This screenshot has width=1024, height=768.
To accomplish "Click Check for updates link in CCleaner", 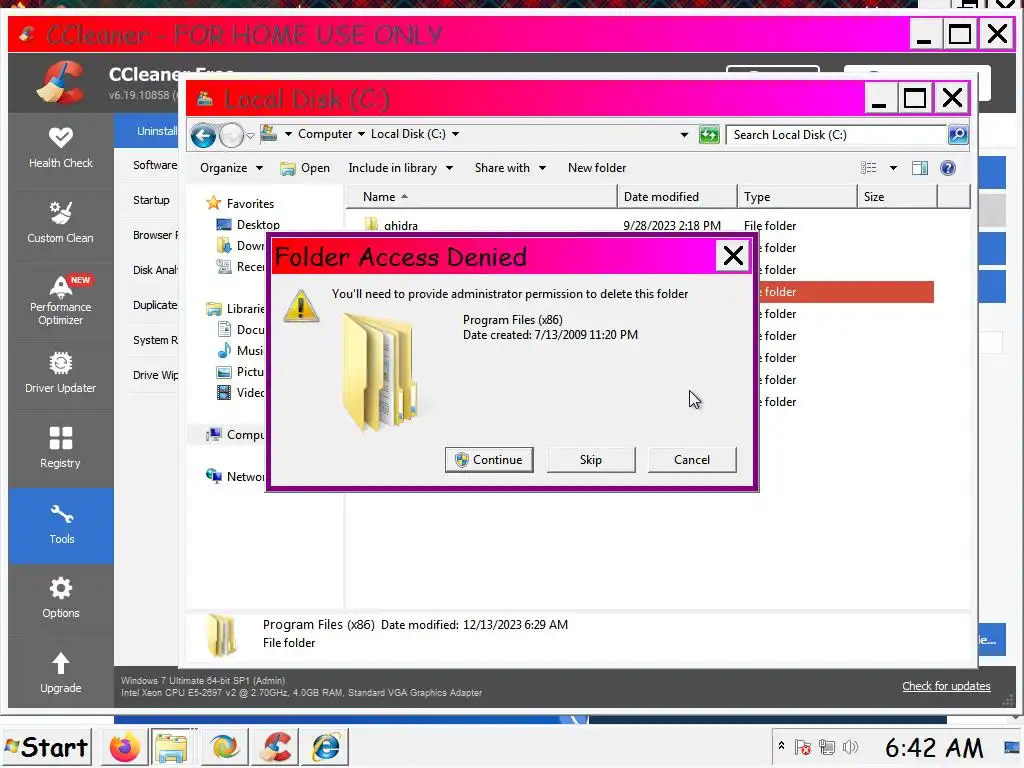I will (946, 686).
